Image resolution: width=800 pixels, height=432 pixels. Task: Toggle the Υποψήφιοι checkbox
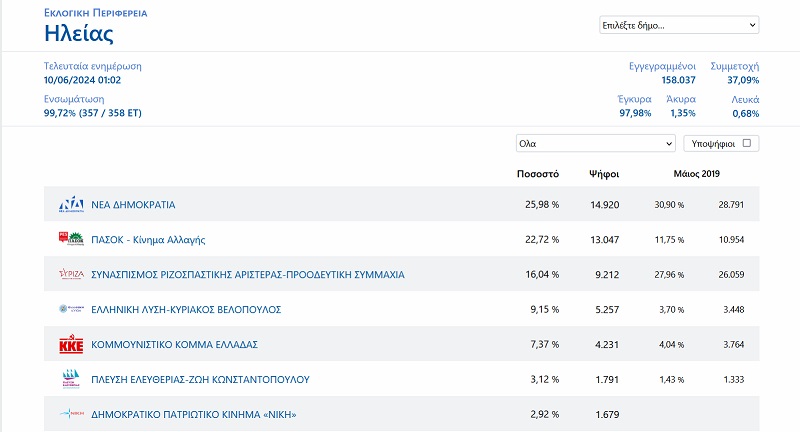click(x=746, y=144)
